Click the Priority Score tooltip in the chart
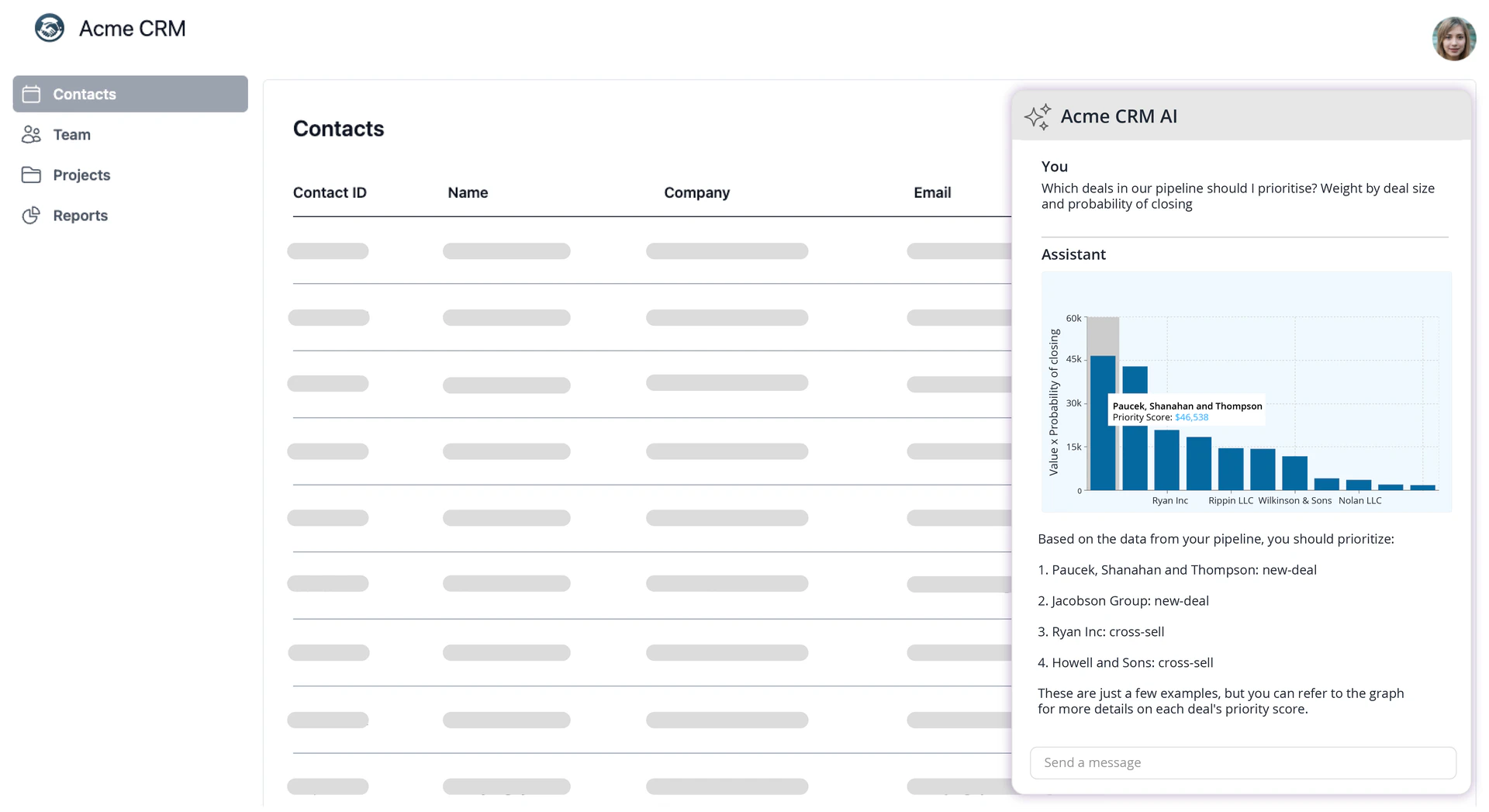Viewport: 1489px width, 812px height. [1187, 410]
